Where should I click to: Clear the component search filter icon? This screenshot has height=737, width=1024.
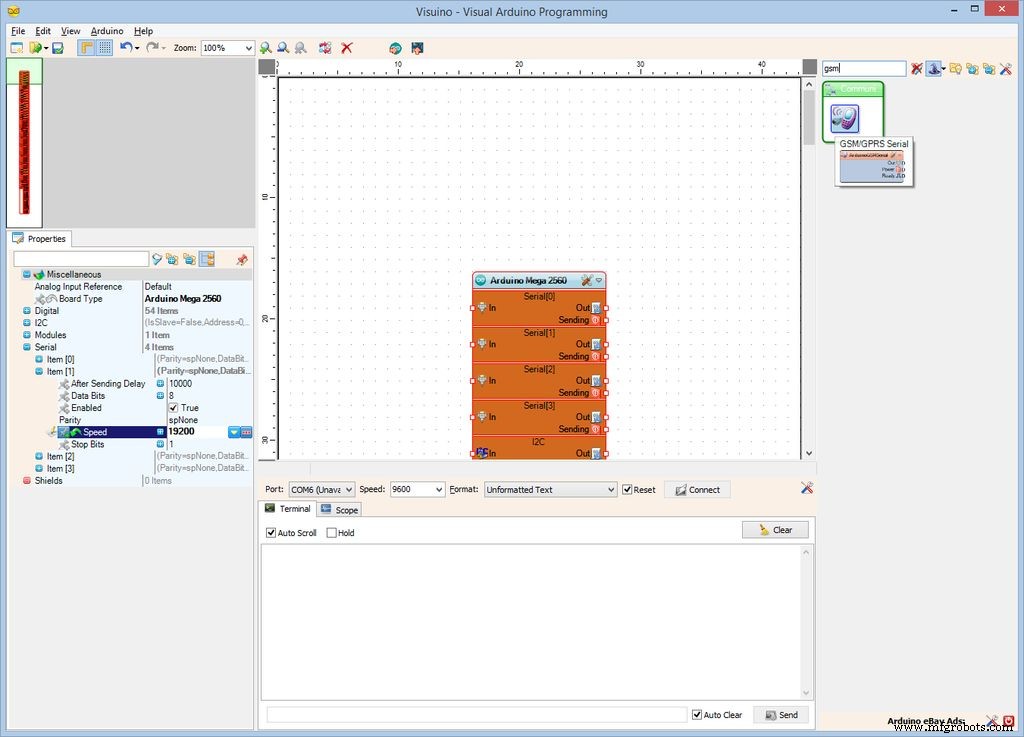click(x=917, y=69)
